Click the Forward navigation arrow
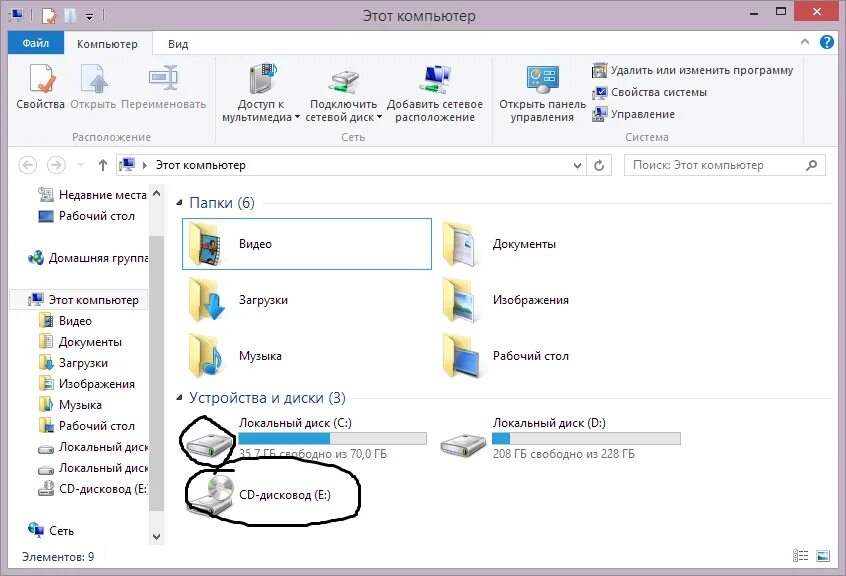Screen dimensions: 846x576 (x=56, y=165)
